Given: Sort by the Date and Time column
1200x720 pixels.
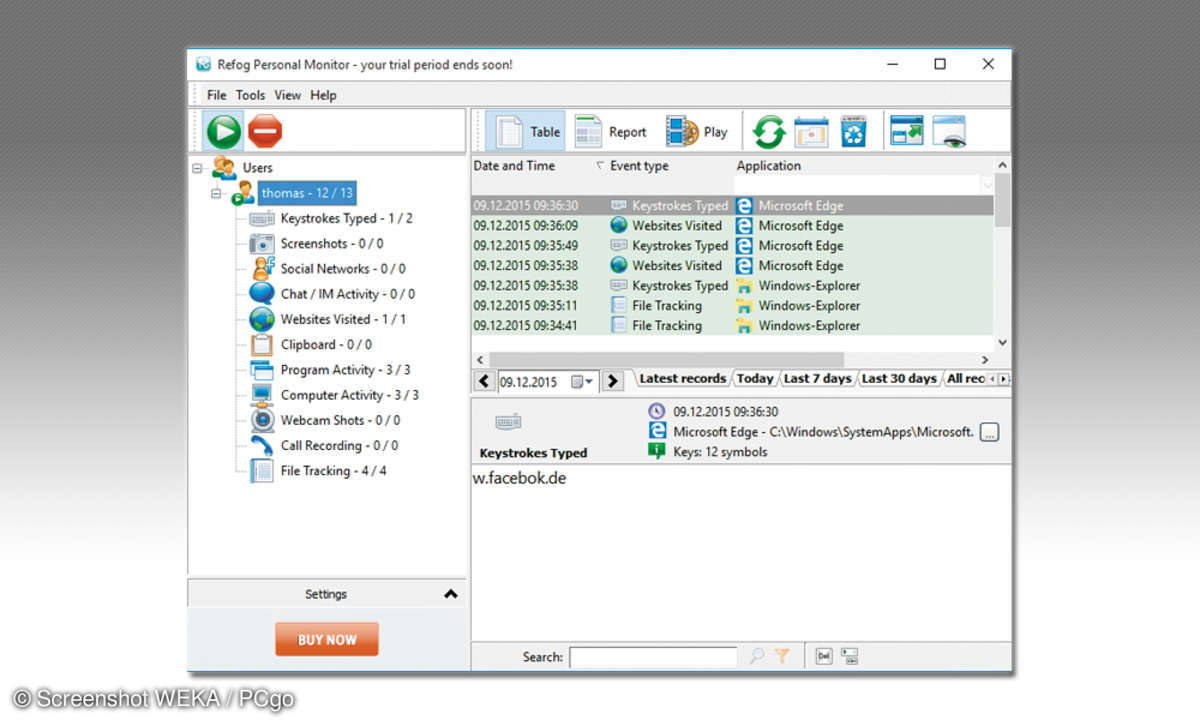Looking at the screenshot, I should pyautogui.click(x=514, y=166).
